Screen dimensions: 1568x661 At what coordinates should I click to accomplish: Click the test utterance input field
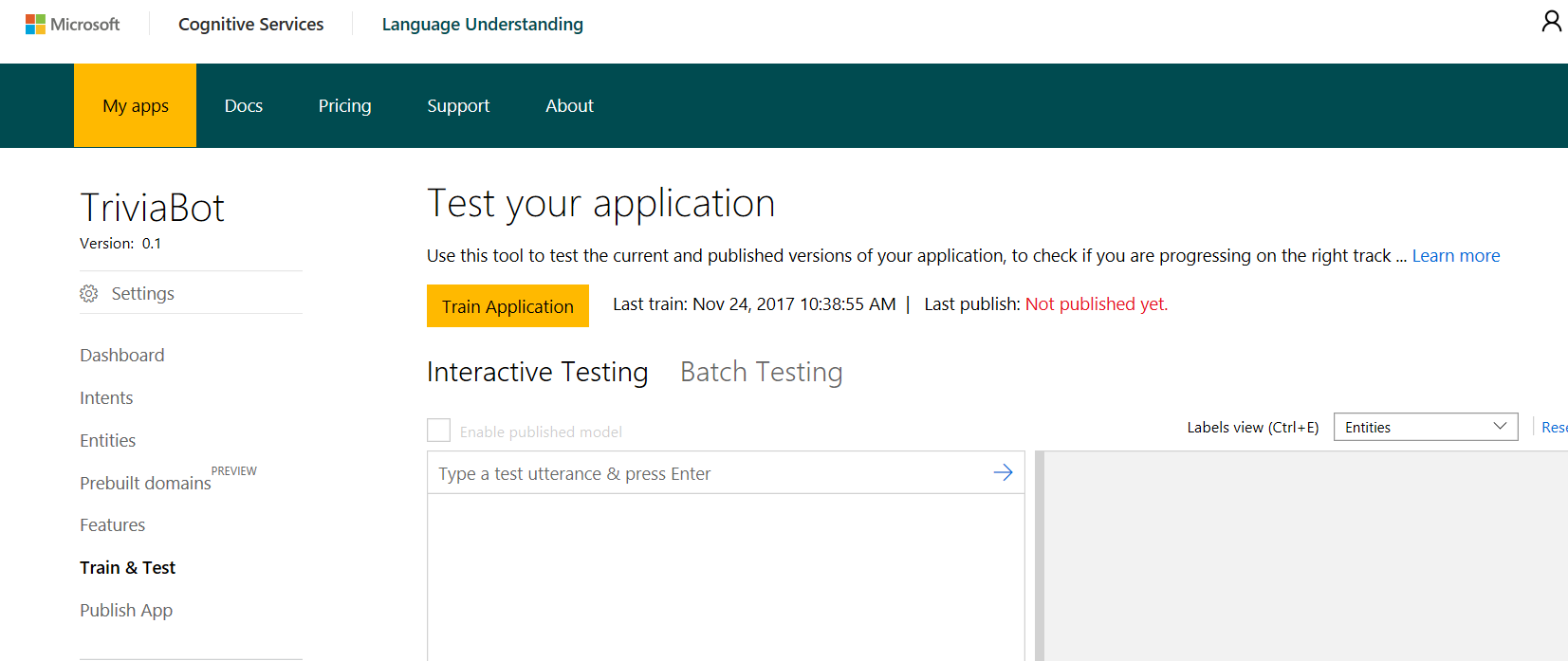[707, 473]
